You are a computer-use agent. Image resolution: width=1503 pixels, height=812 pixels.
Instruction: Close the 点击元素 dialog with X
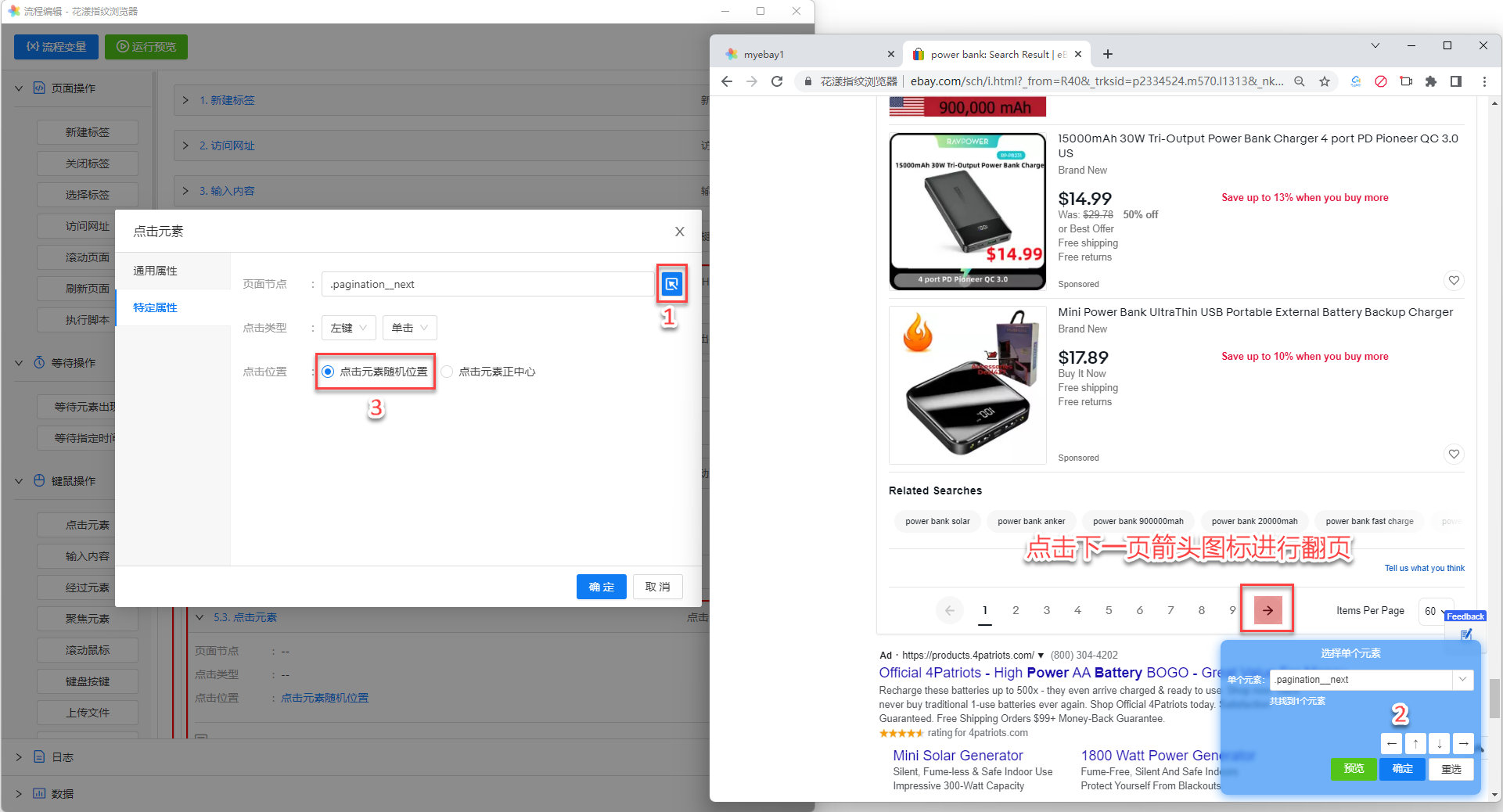pos(679,232)
